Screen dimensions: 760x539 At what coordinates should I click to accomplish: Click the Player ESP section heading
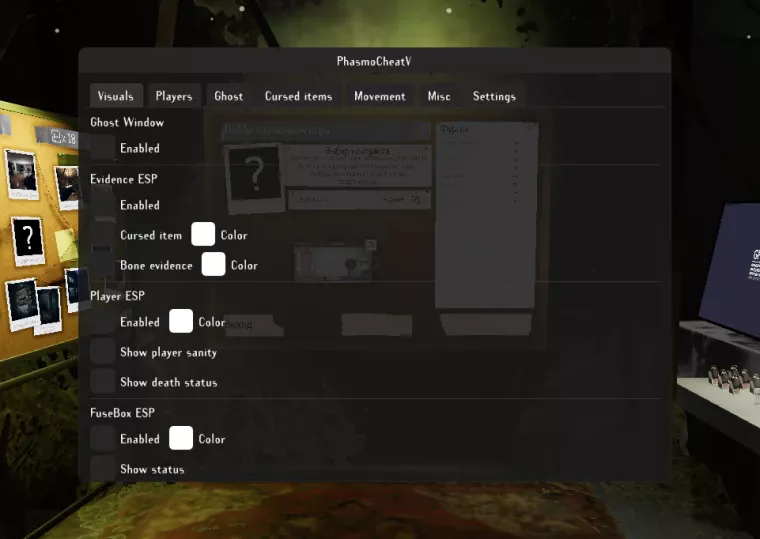pos(117,296)
